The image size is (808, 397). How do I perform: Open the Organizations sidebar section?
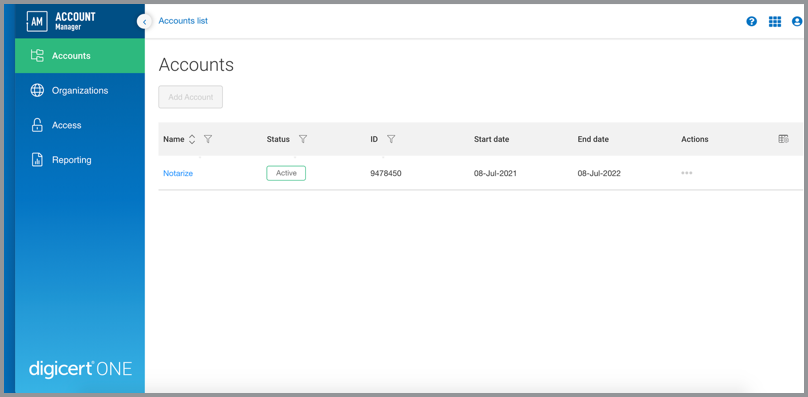tap(80, 90)
